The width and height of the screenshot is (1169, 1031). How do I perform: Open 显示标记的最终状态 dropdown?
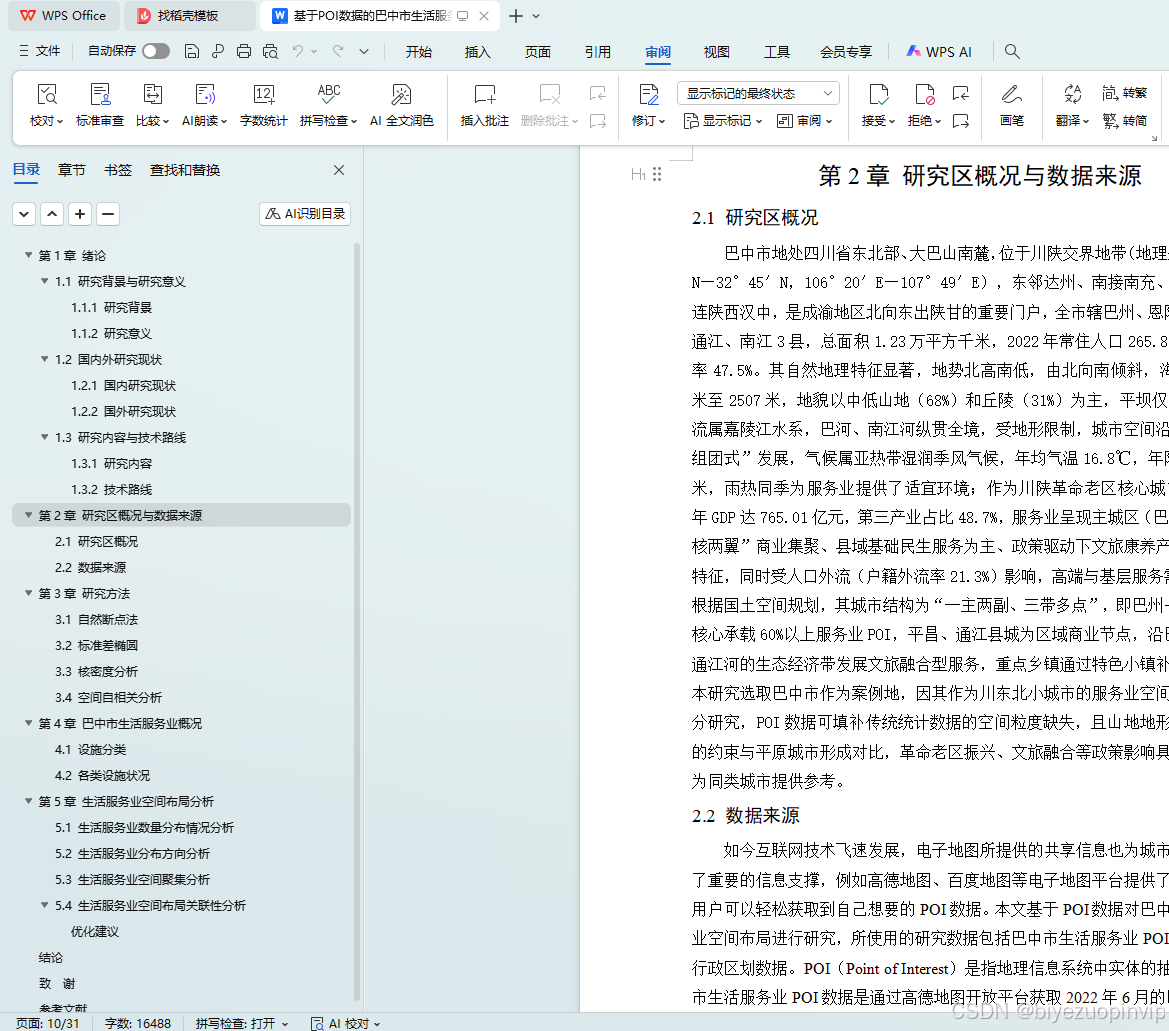pos(758,93)
